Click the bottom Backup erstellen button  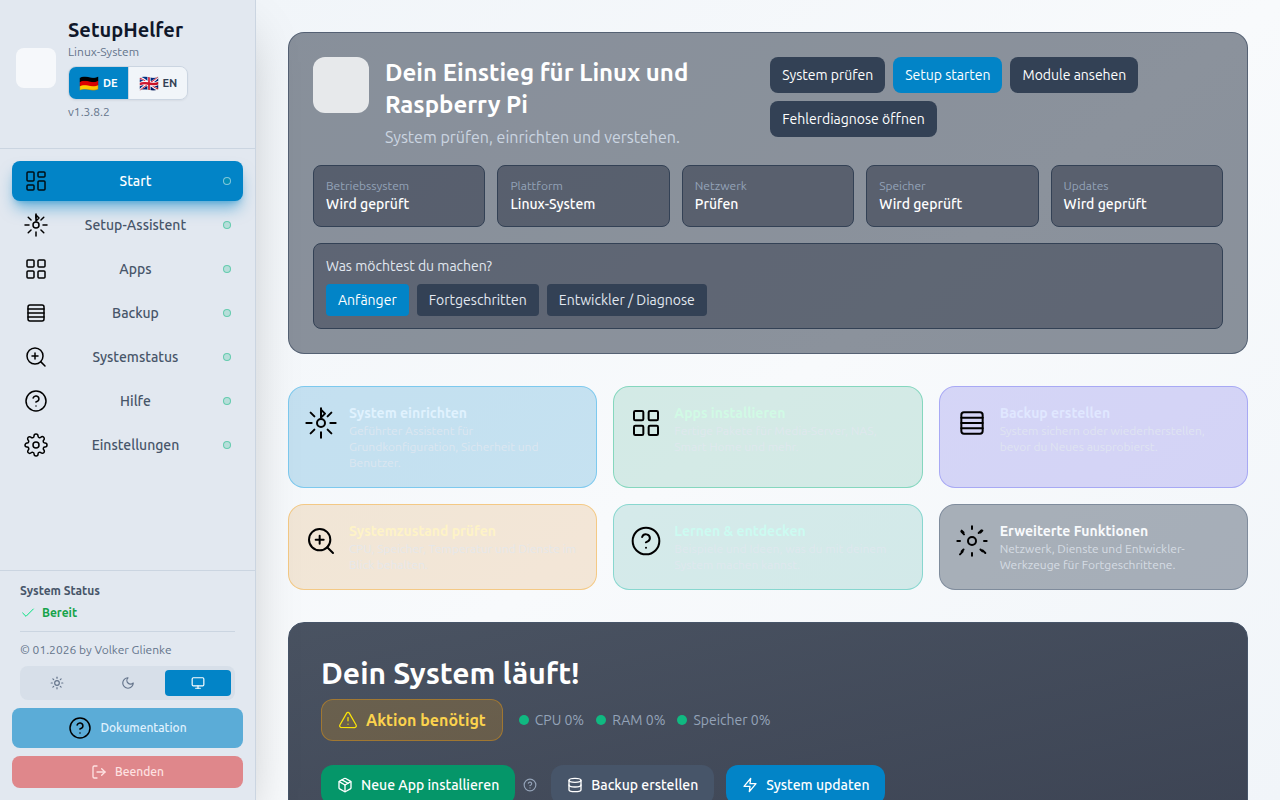coord(632,785)
